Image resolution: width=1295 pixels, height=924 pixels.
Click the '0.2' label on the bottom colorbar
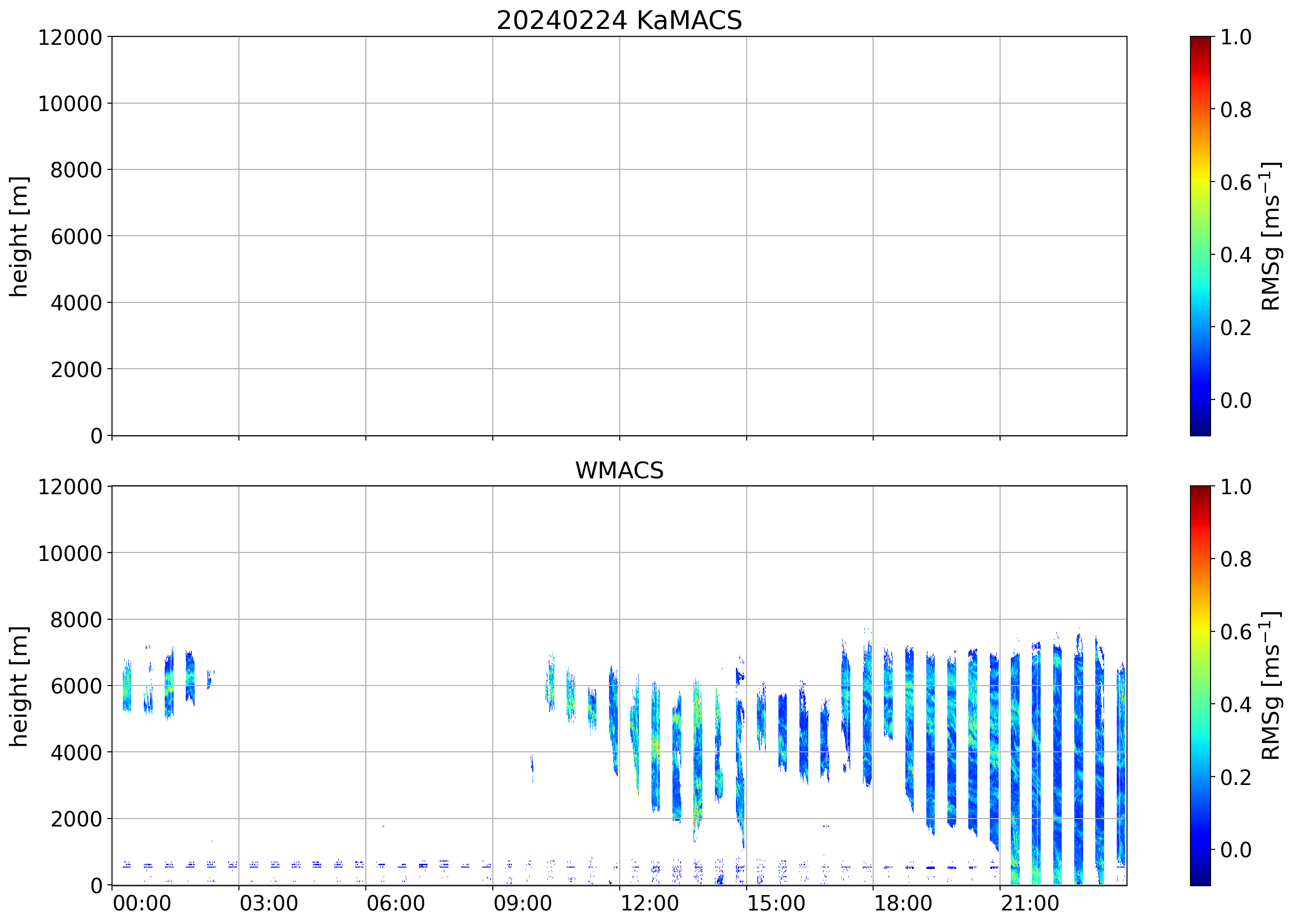(1235, 777)
